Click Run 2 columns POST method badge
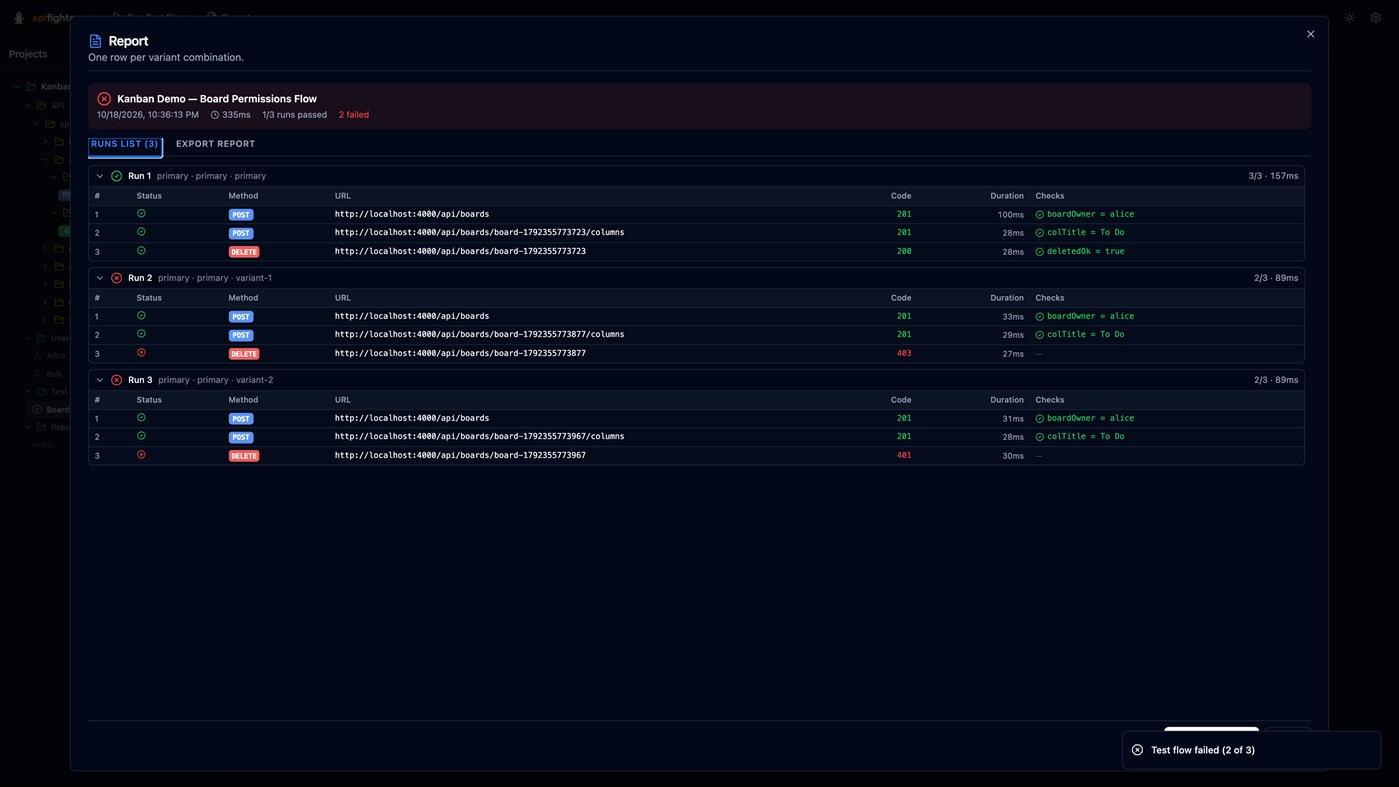Viewport: 1399px width, 787px height. coord(241,335)
